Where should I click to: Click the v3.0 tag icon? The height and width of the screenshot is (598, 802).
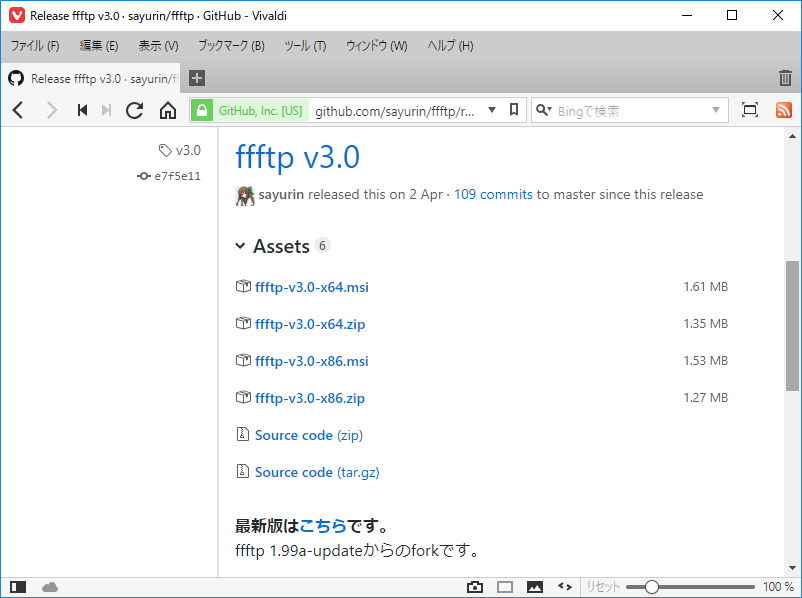pyautogui.click(x=165, y=150)
